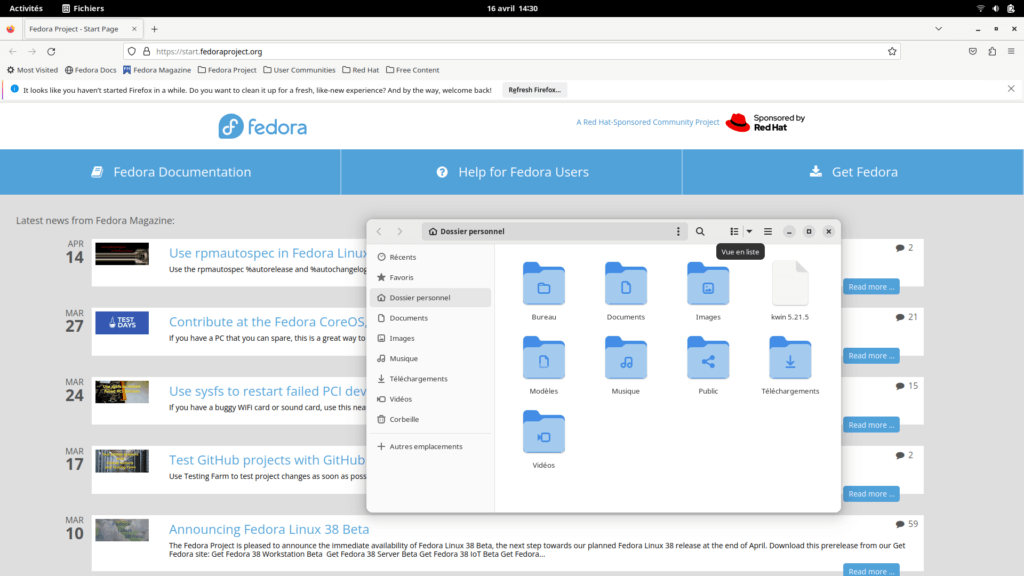Click the Firefox URL address field
The height and width of the screenshot is (576, 1024).
point(512,51)
